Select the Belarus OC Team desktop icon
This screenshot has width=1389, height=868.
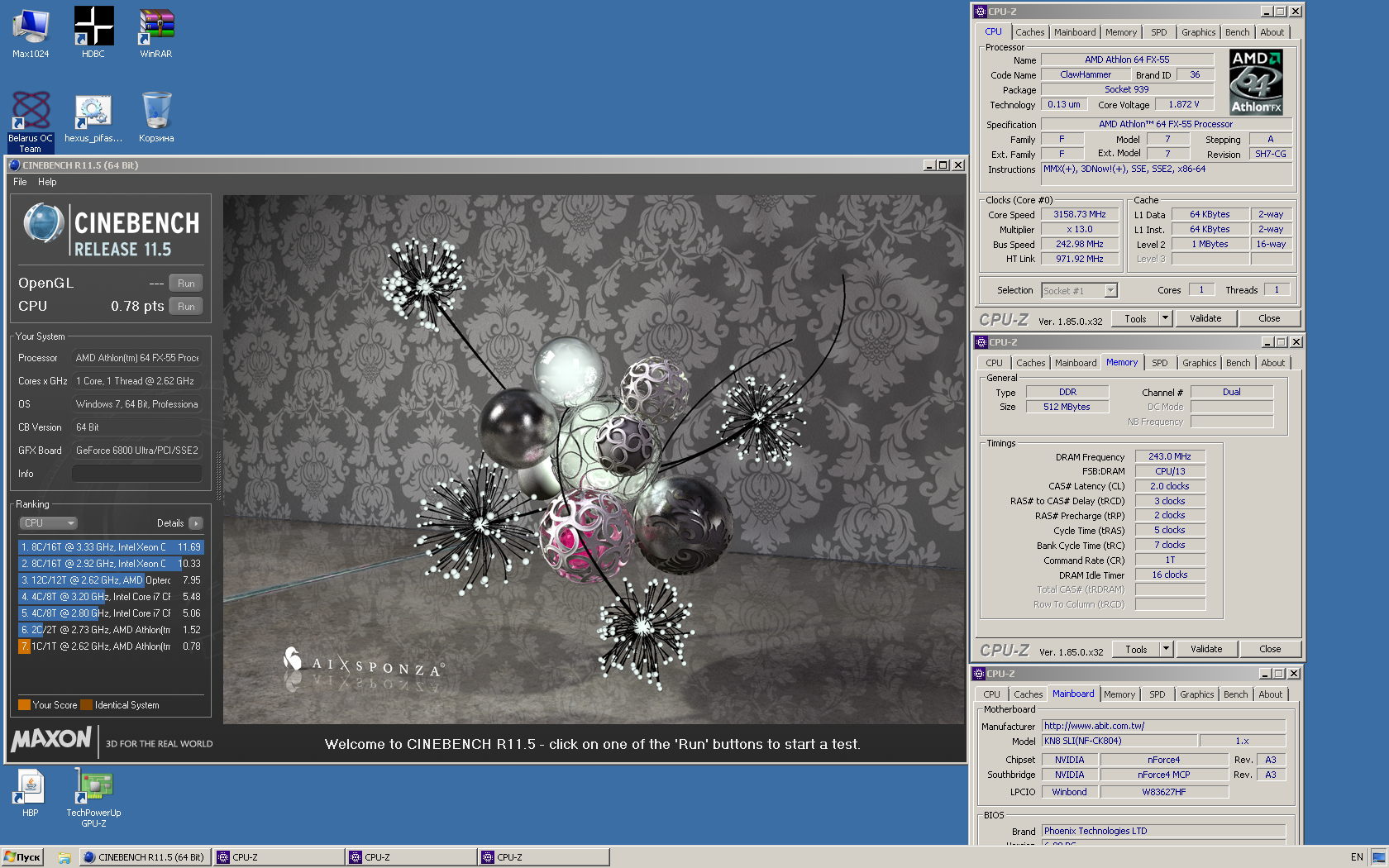31,122
